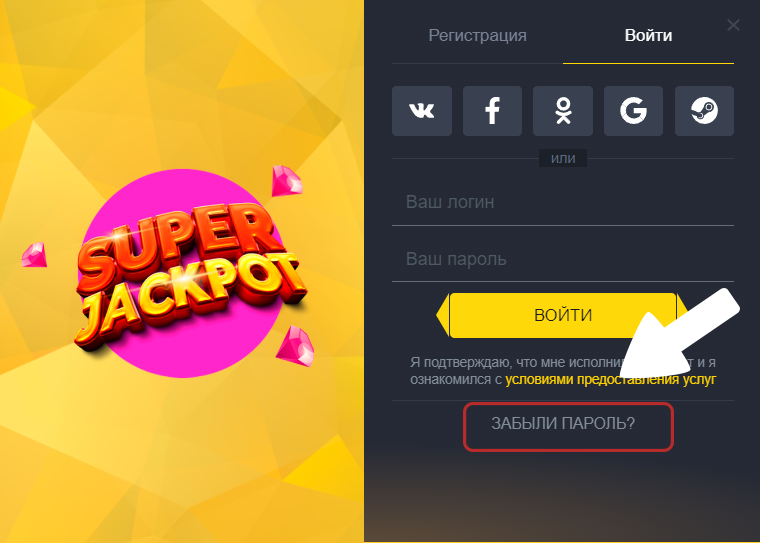Select the Войти tab
Viewport: 760px width, 543px height.
click(649, 36)
